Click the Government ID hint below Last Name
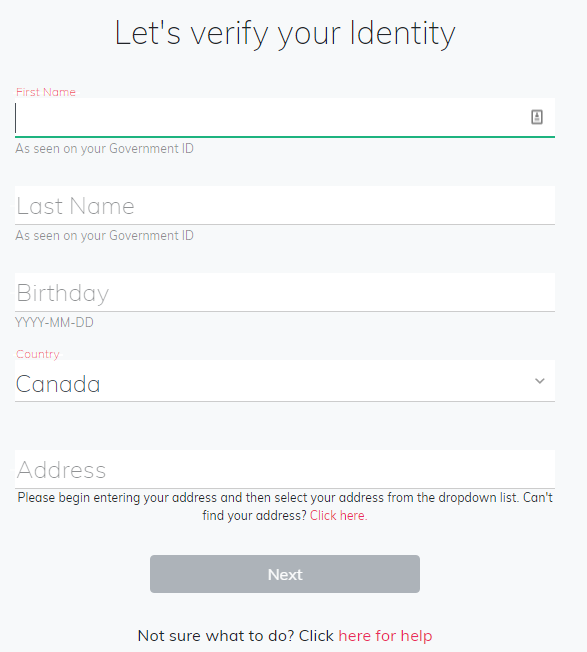Viewport: 587px width, 652px height. [104, 235]
